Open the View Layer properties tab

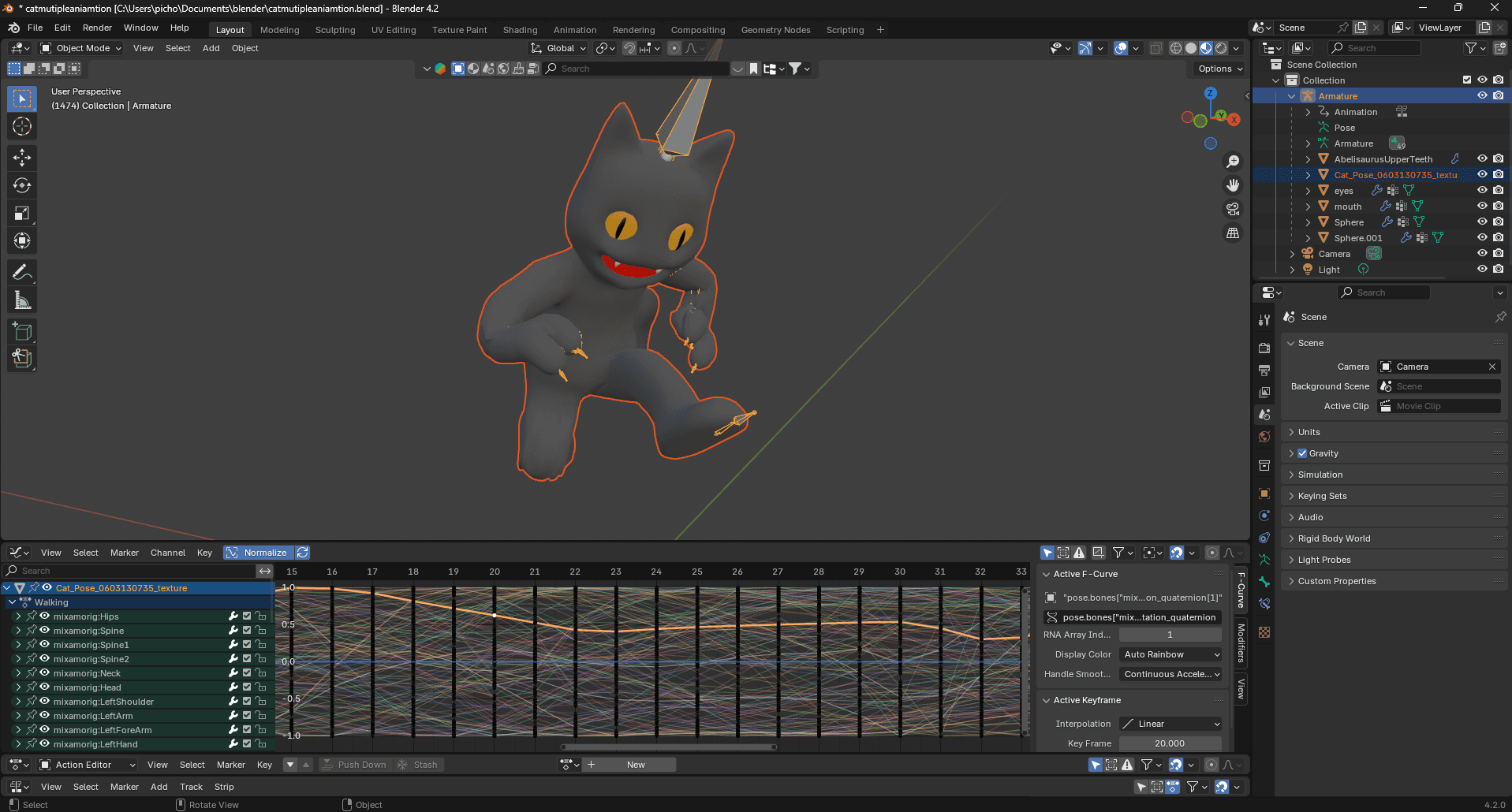pyautogui.click(x=1264, y=392)
